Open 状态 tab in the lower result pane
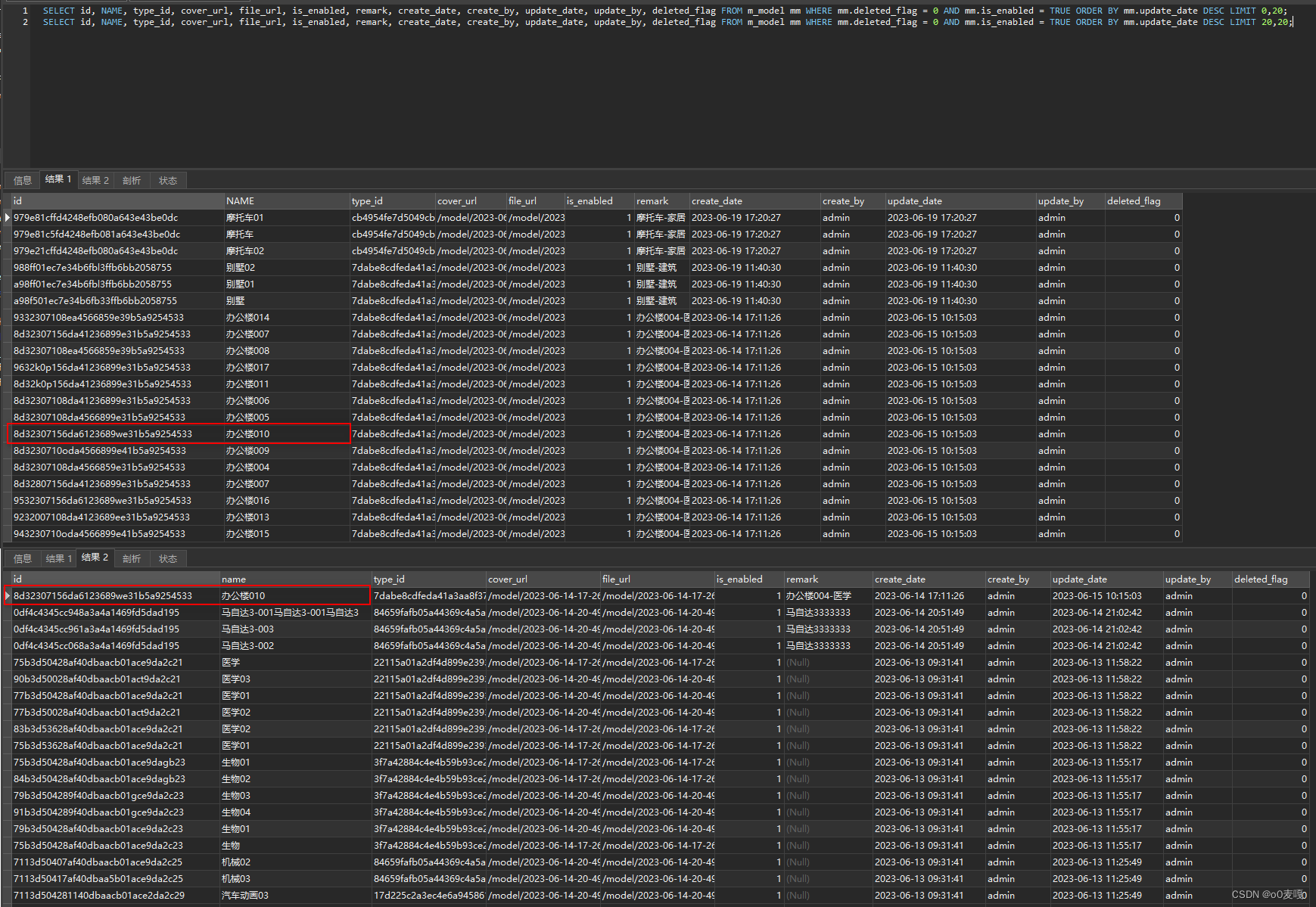Image resolution: width=1316 pixels, height=907 pixels. (x=168, y=559)
